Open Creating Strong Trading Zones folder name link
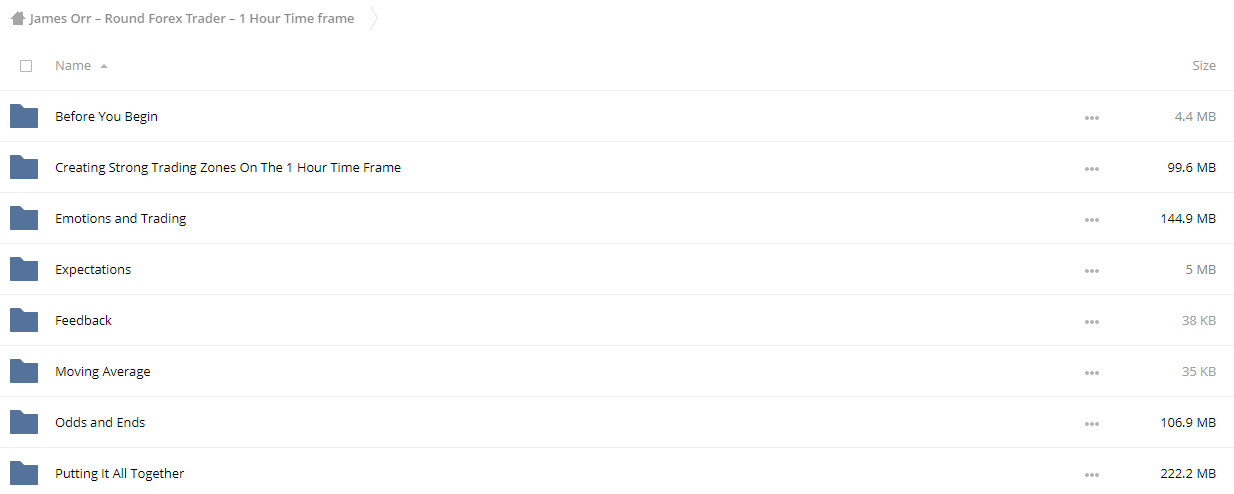 click(228, 167)
